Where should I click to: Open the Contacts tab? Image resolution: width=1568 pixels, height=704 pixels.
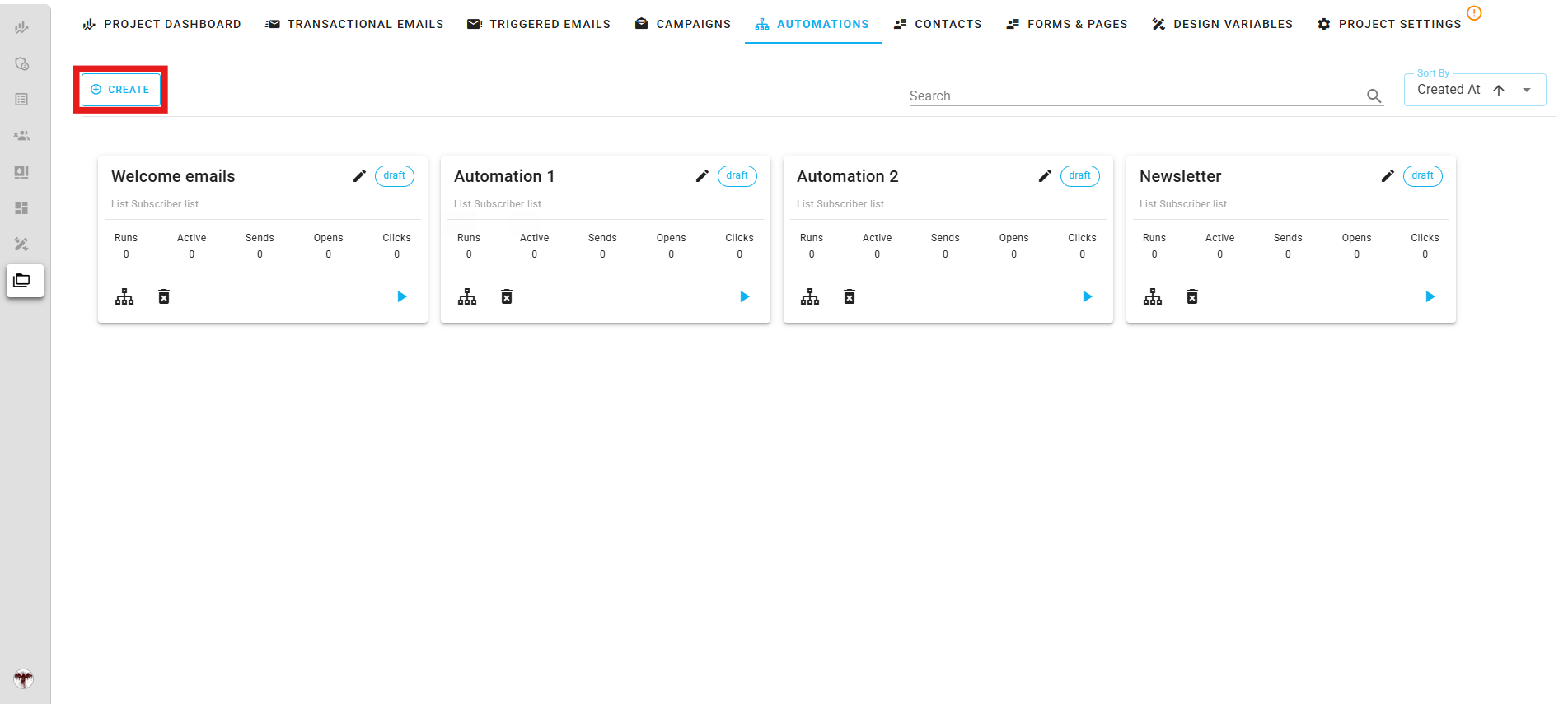coord(938,24)
